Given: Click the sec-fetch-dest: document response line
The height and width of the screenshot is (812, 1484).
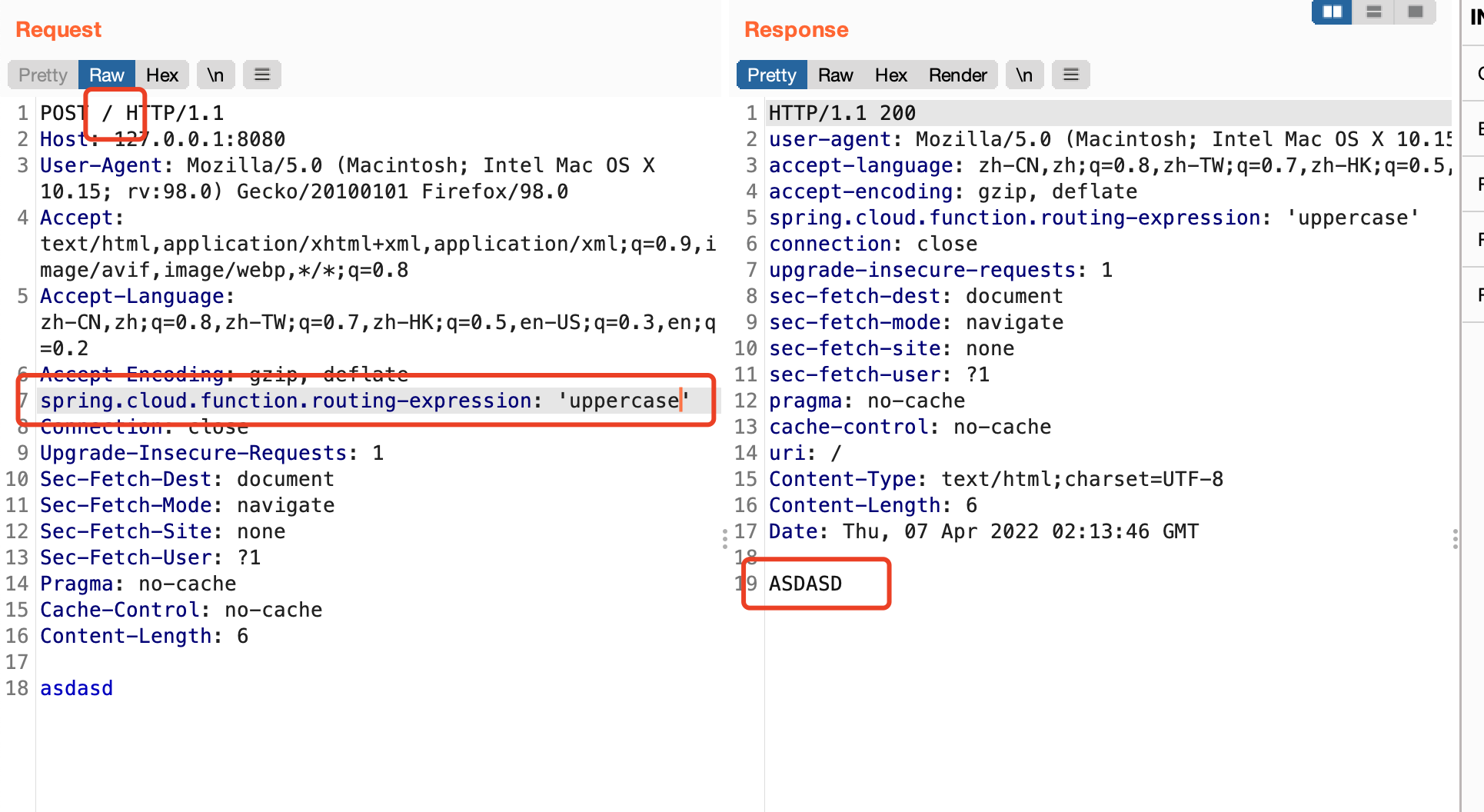Looking at the screenshot, I should click(x=917, y=296).
